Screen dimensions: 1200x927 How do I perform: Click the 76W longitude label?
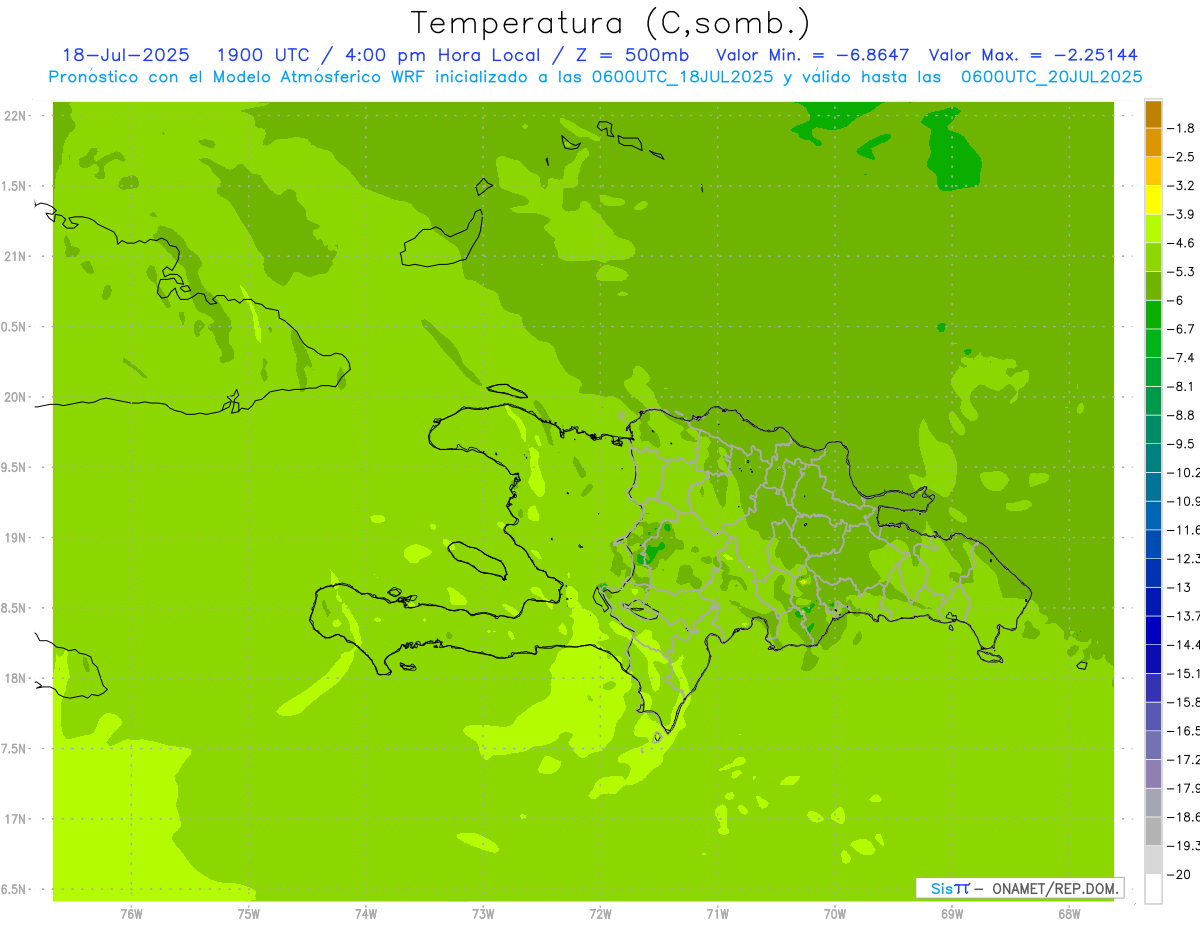click(131, 913)
